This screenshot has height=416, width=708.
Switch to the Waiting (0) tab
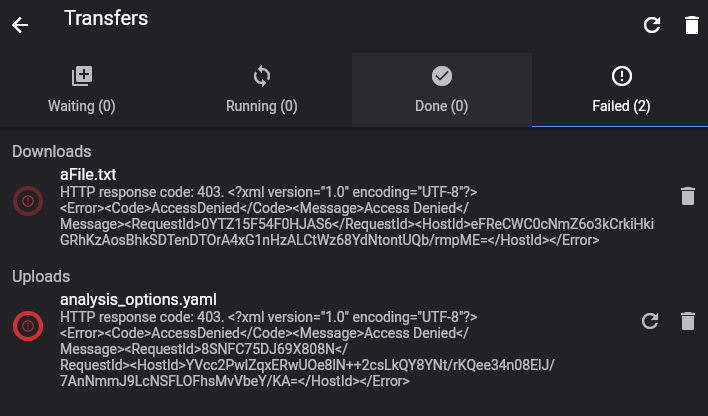point(82,90)
